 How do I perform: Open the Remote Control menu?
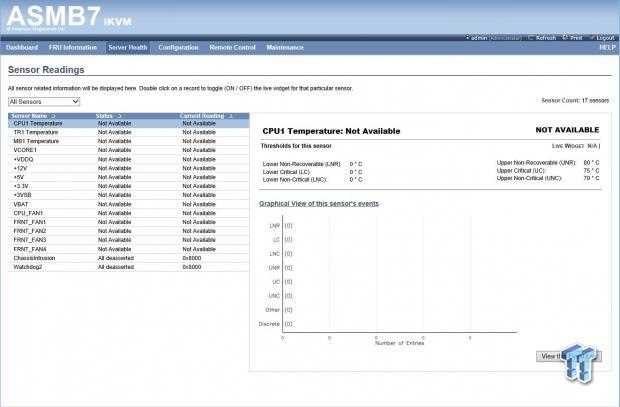click(x=232, y=47)
